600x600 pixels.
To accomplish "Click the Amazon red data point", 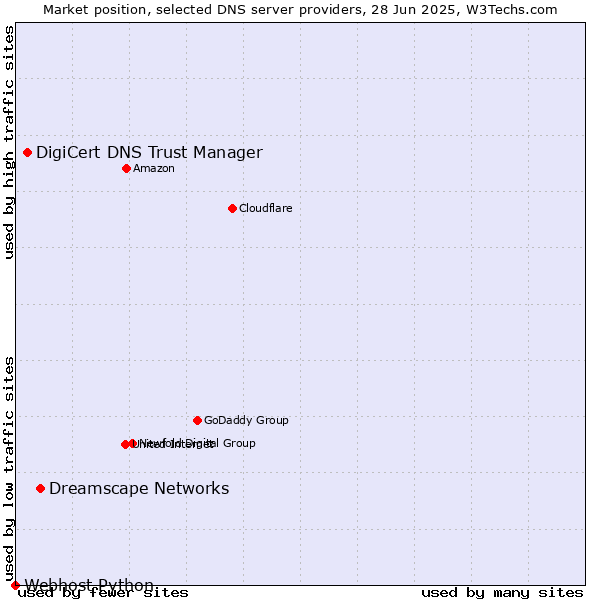I will pos(127,168).
